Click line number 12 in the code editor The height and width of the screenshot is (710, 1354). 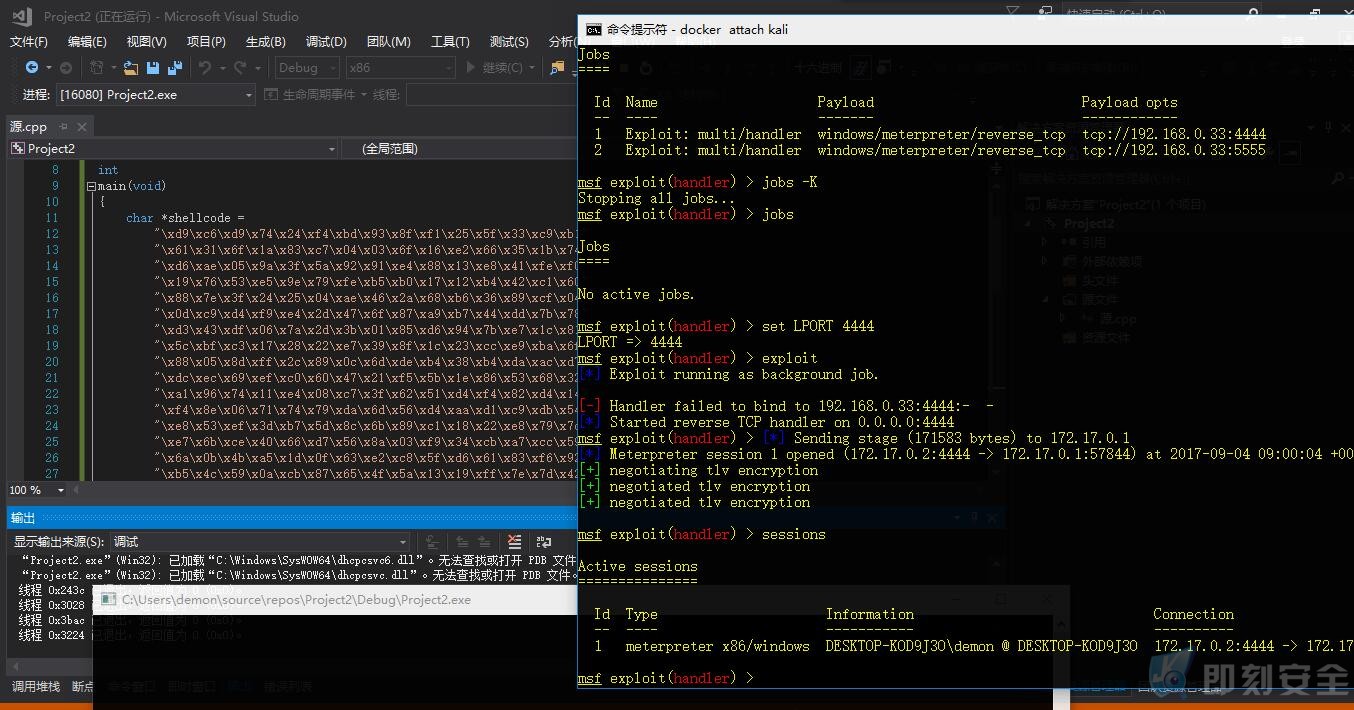[52, 234]
